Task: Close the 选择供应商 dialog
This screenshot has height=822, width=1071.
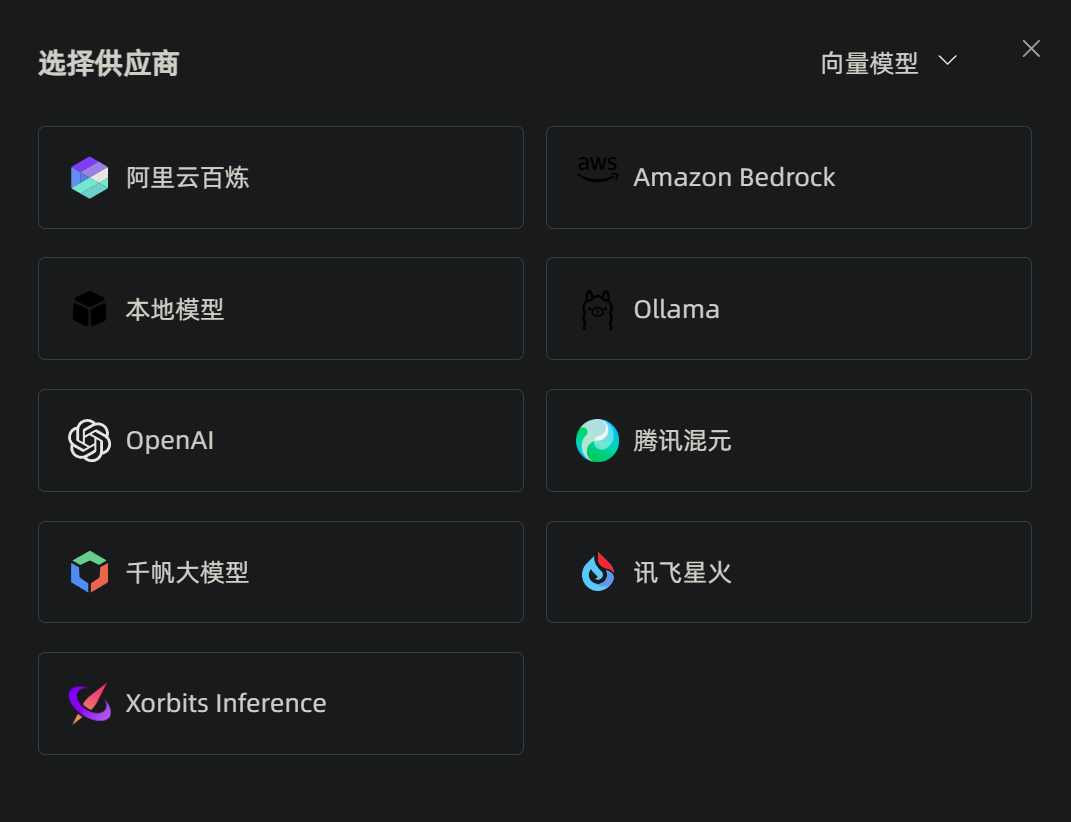Action: pos(1031,49)
